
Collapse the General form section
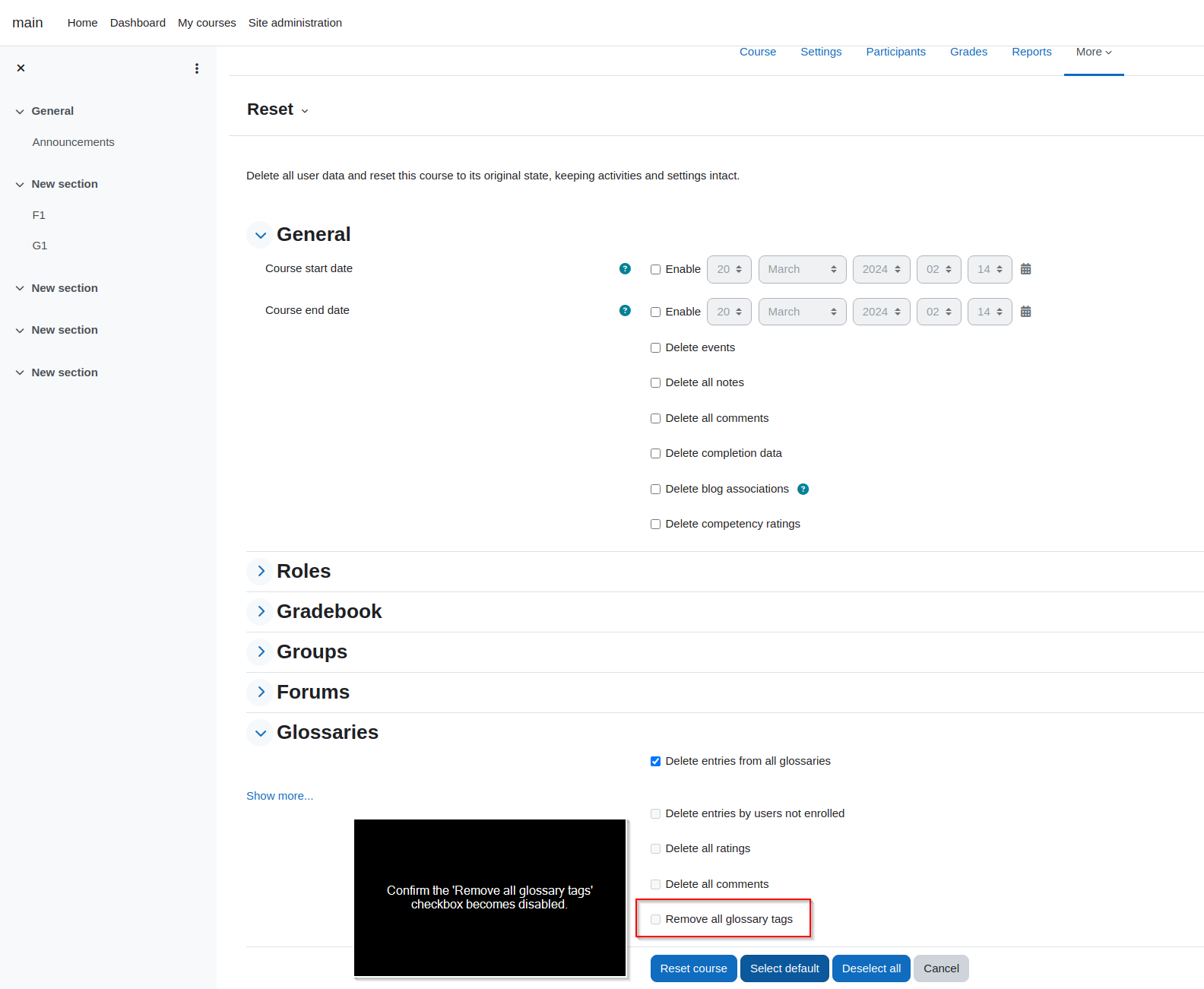260,235
